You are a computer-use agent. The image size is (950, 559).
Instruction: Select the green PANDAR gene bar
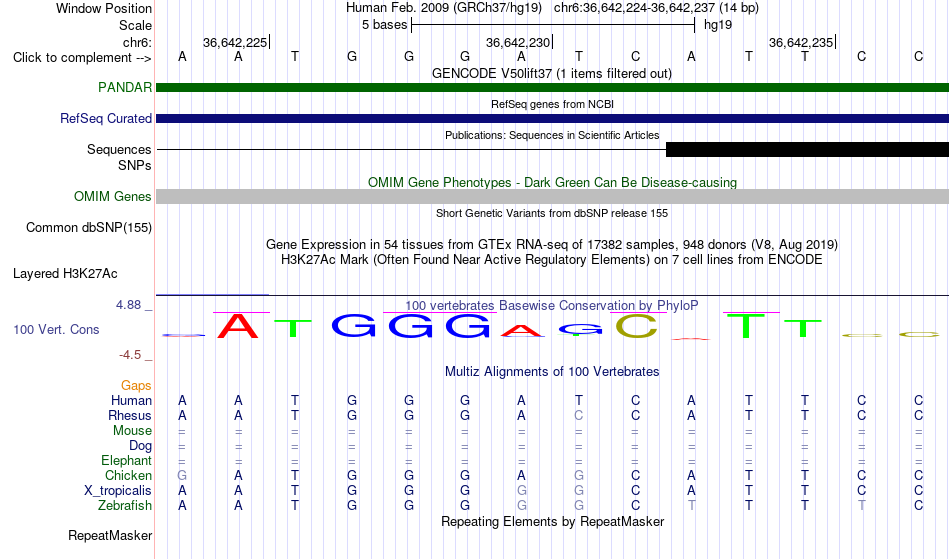click(552, 88)
